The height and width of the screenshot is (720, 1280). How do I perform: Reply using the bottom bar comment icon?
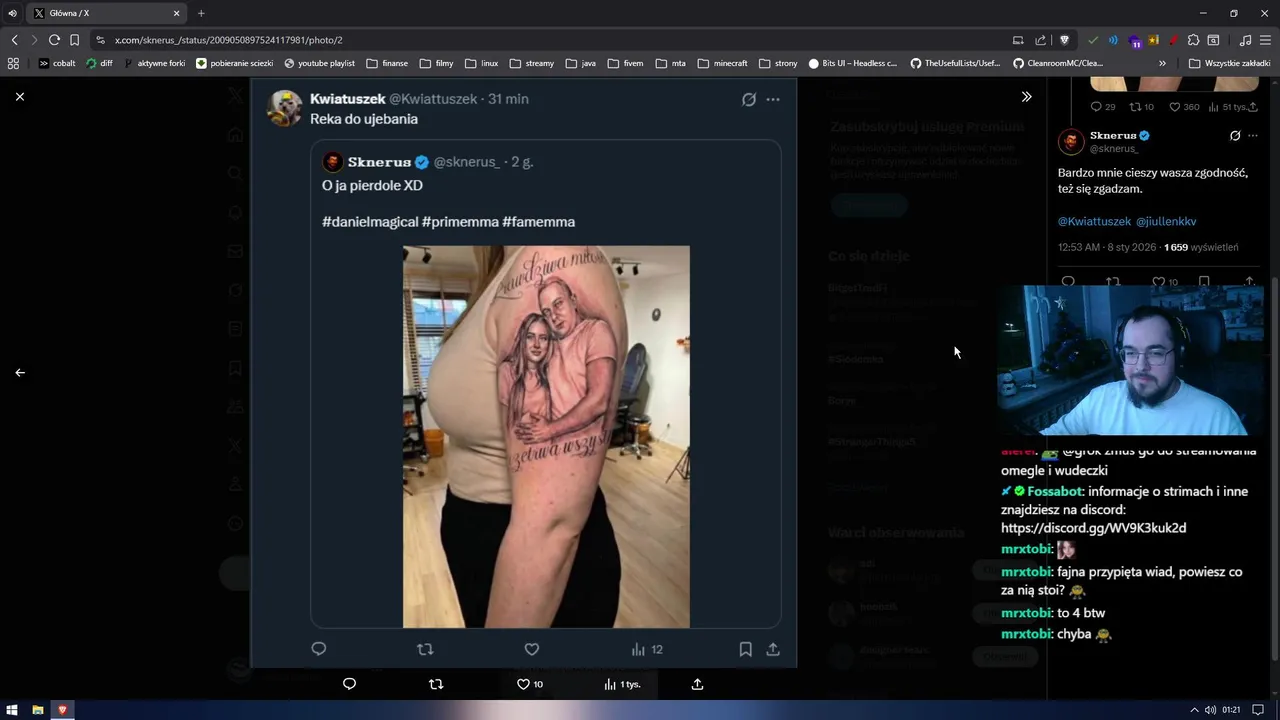click(x=349, y=684)
